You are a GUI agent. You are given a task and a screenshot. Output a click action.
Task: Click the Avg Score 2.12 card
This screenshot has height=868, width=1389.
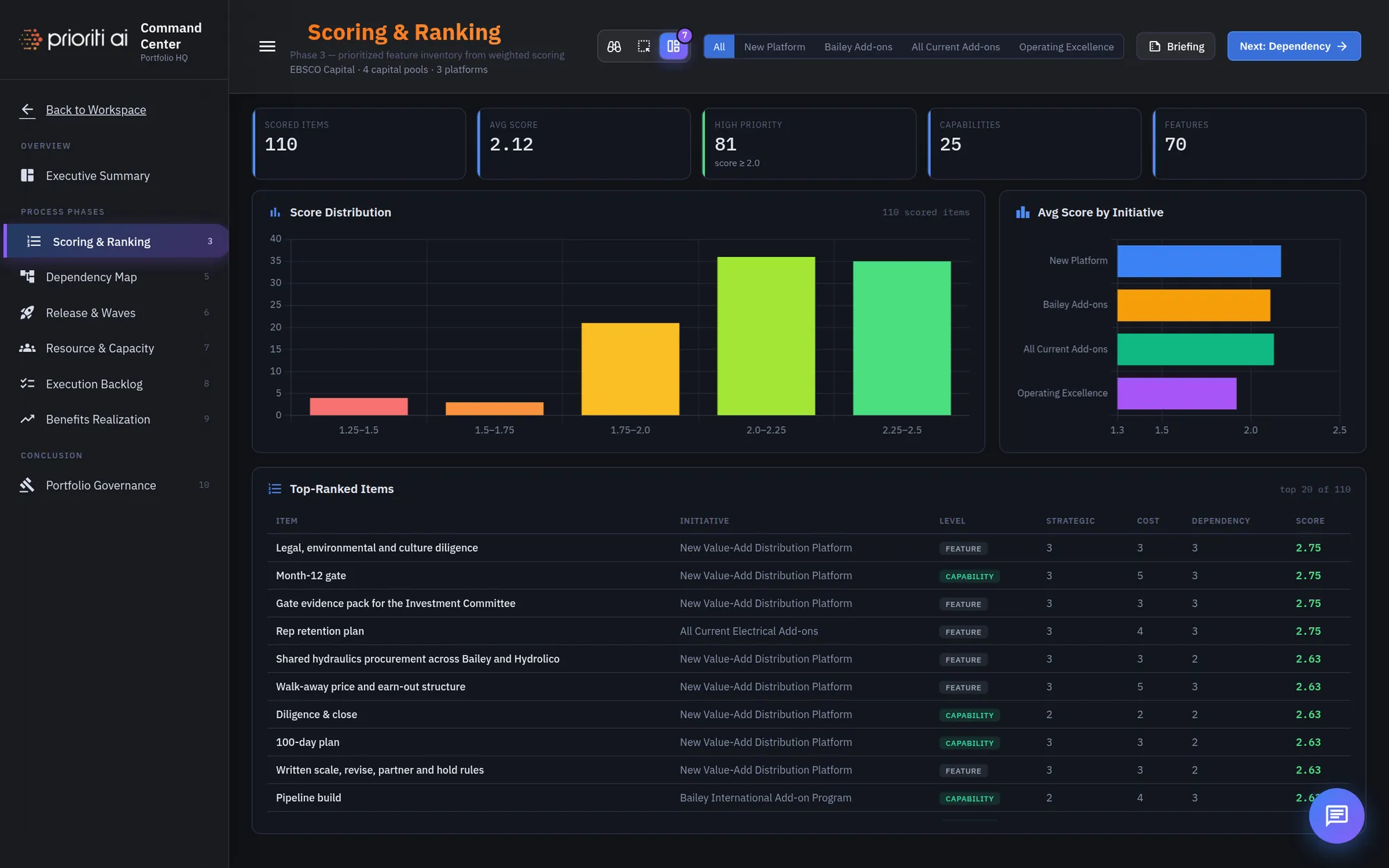coord(584,144)
